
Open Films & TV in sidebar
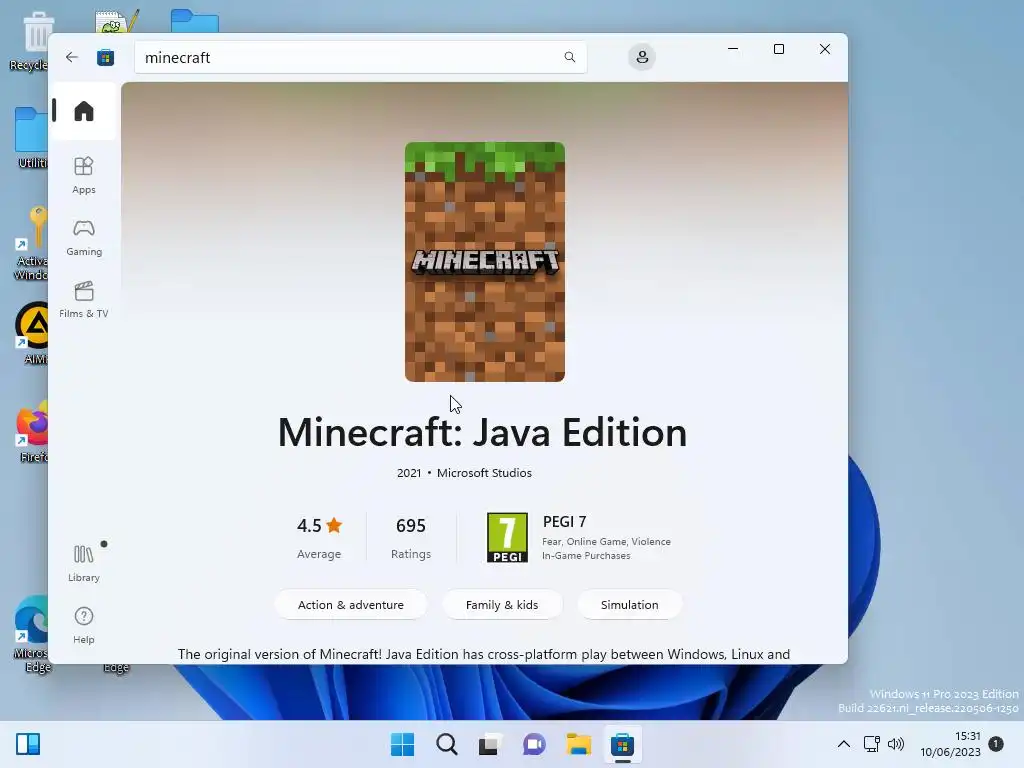point(84,299)
